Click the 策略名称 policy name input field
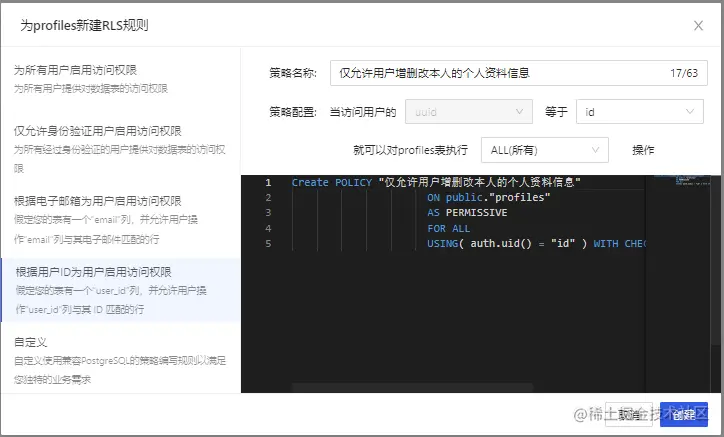This screenshot has width=724, height=437. pos(519,73)
